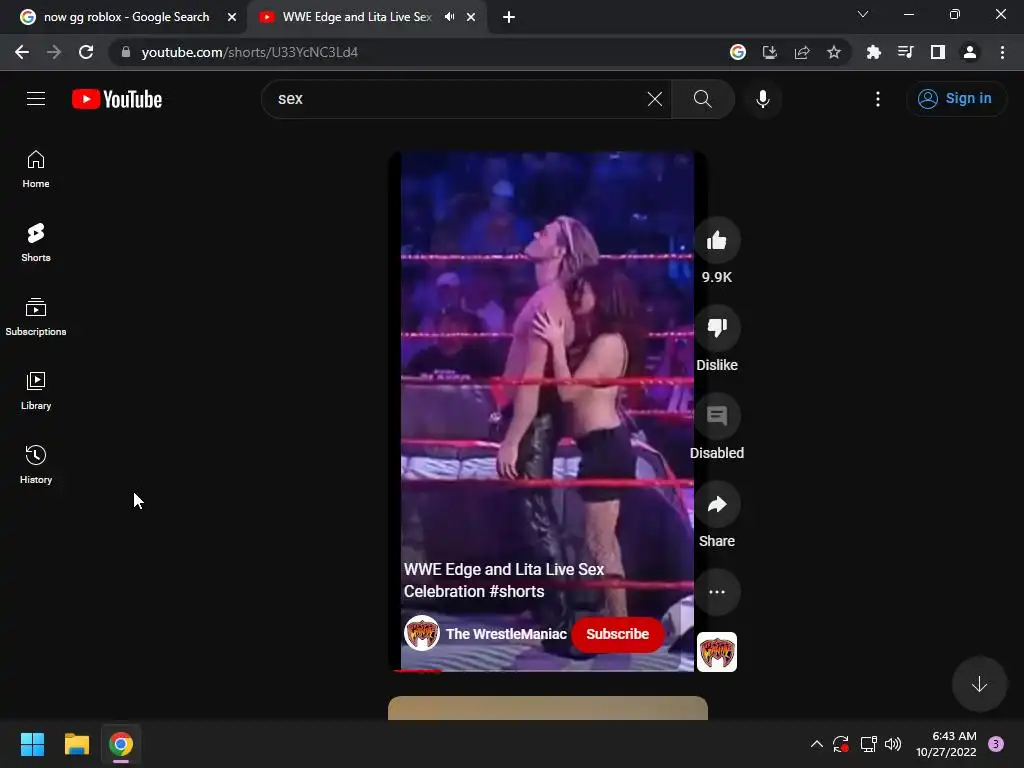Go forward in browser history
The width and height of the screenshot is (1024, 768).
point(54,52)
